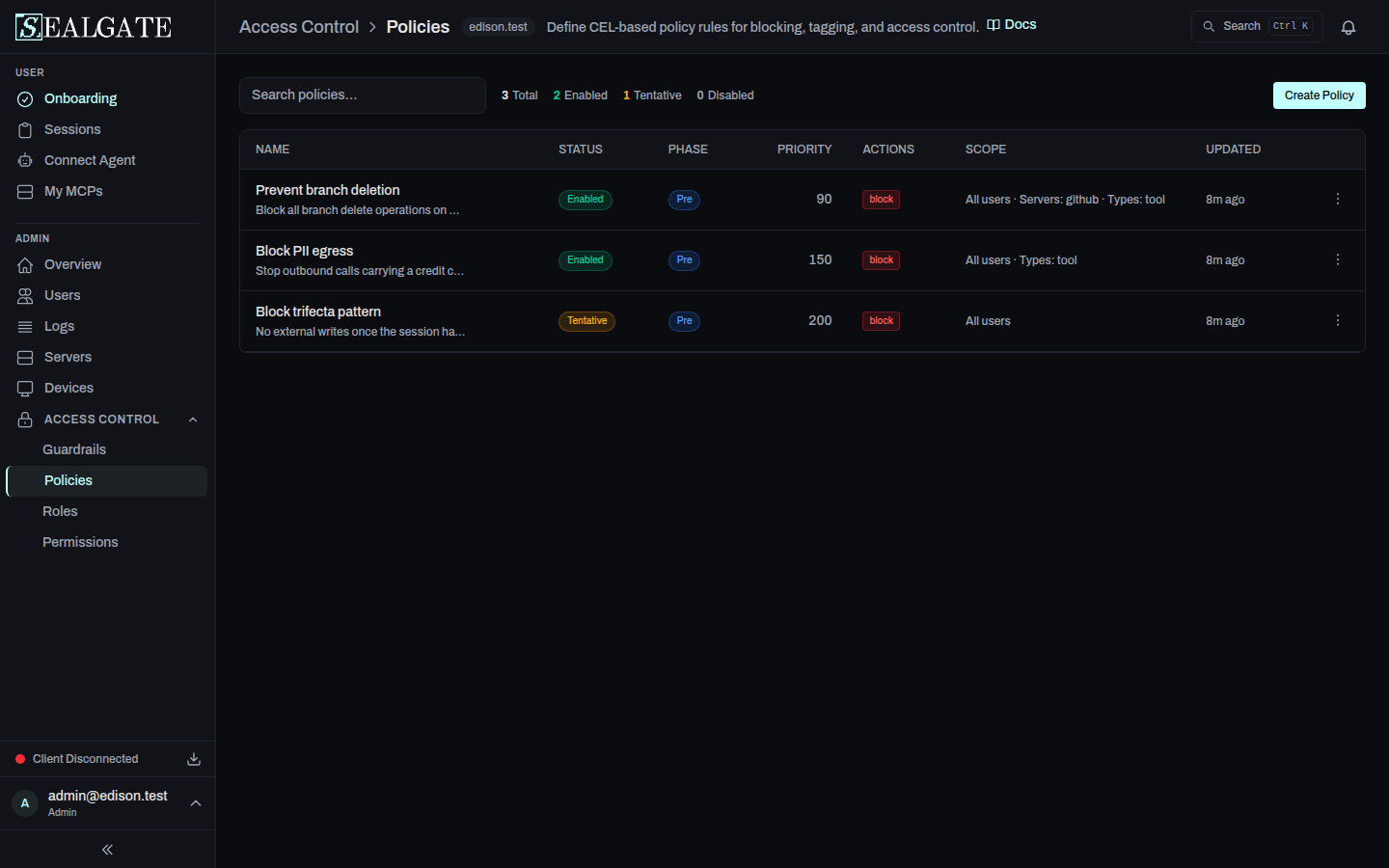This screenshot has height=868, width=1389.
Task: Click the Servers icon in sidebar
Action: 25,357
